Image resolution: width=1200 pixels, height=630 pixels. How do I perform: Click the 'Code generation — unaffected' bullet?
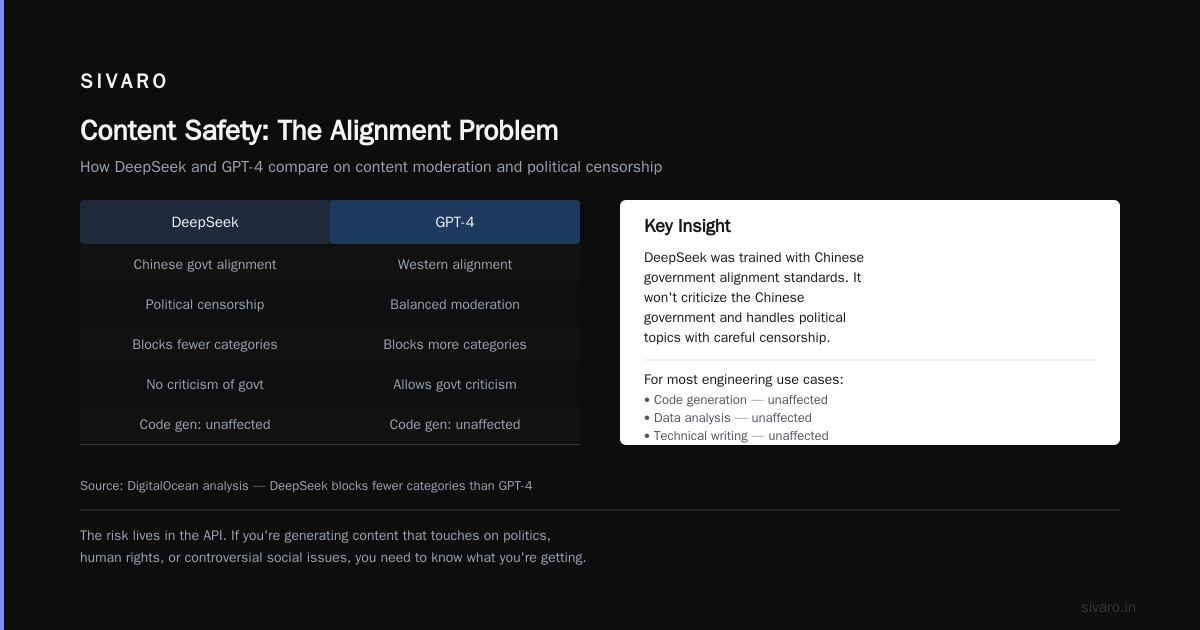click(x=736, y=400)
